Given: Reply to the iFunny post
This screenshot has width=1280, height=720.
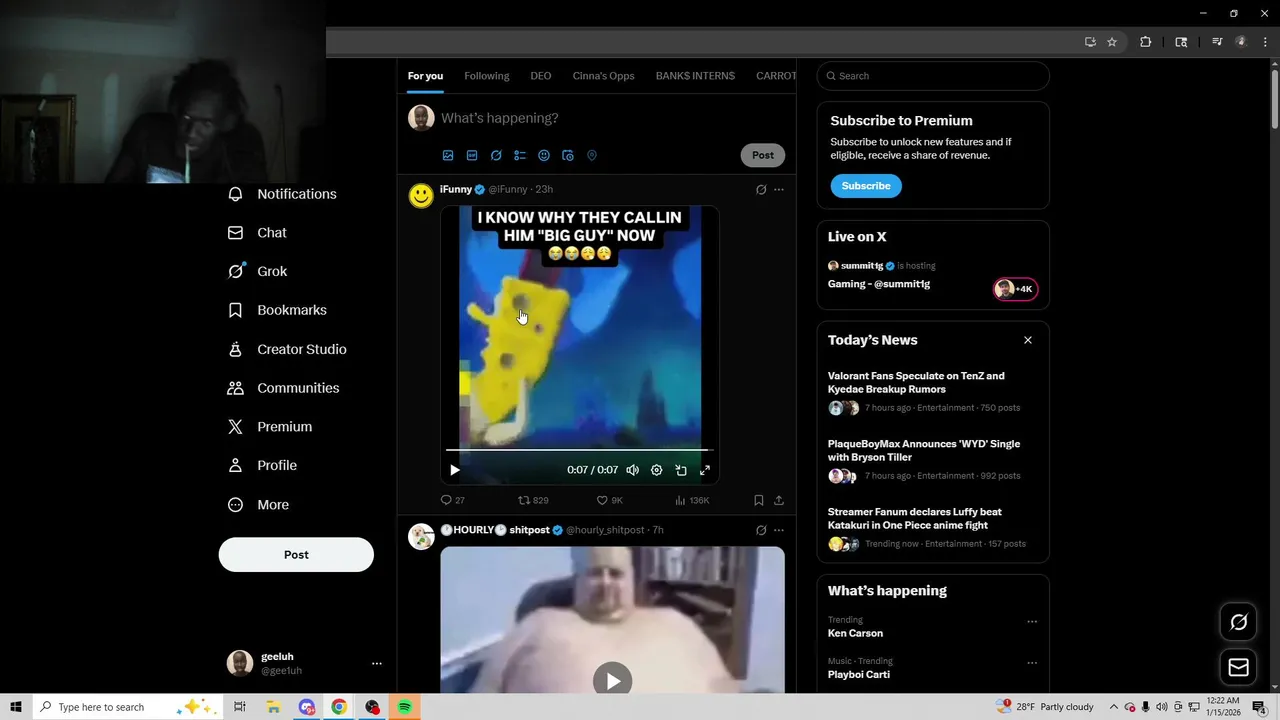Looking at the screenshot, I should [453, 500].
